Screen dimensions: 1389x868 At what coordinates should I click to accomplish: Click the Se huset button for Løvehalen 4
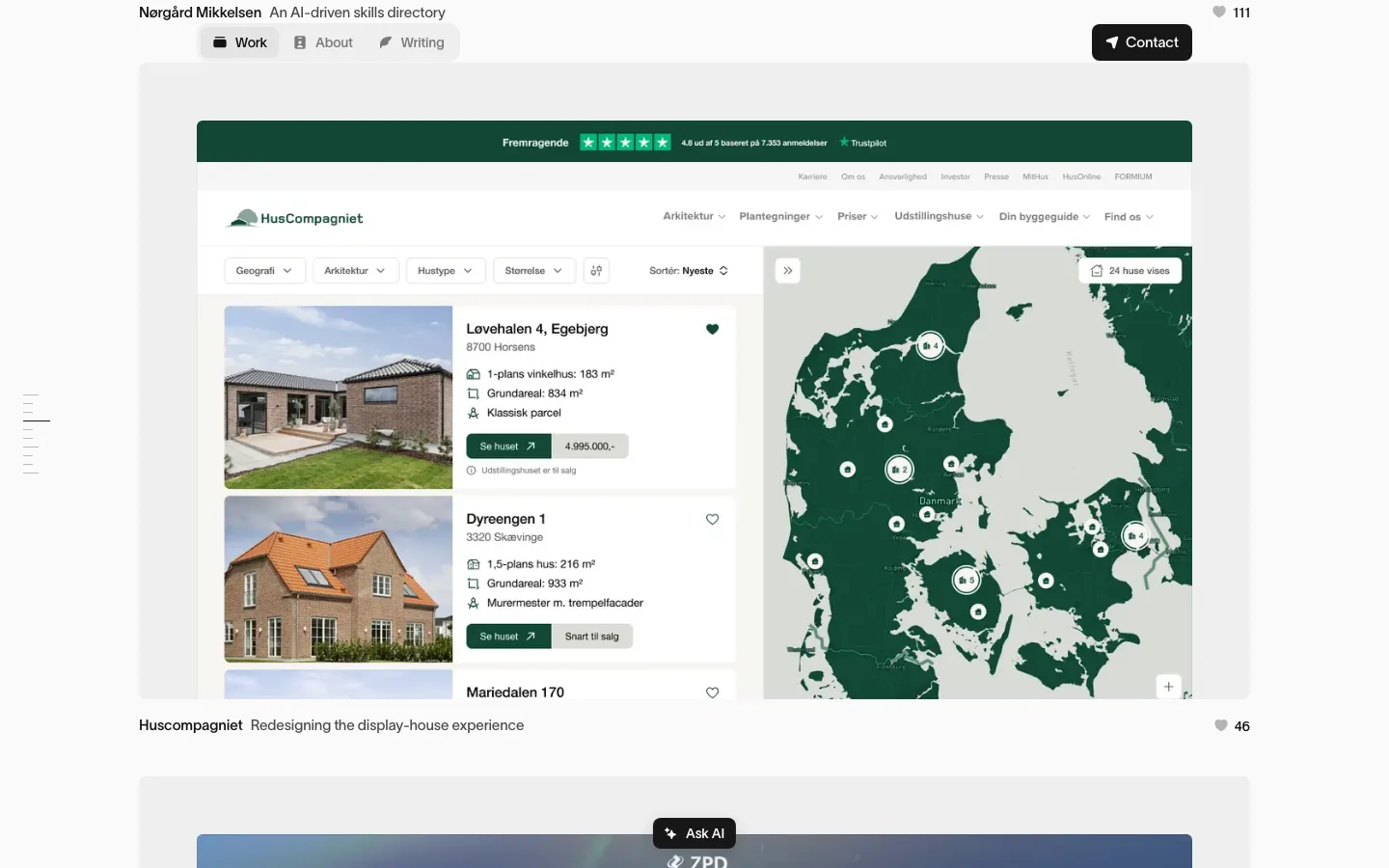tap(508, 447)
